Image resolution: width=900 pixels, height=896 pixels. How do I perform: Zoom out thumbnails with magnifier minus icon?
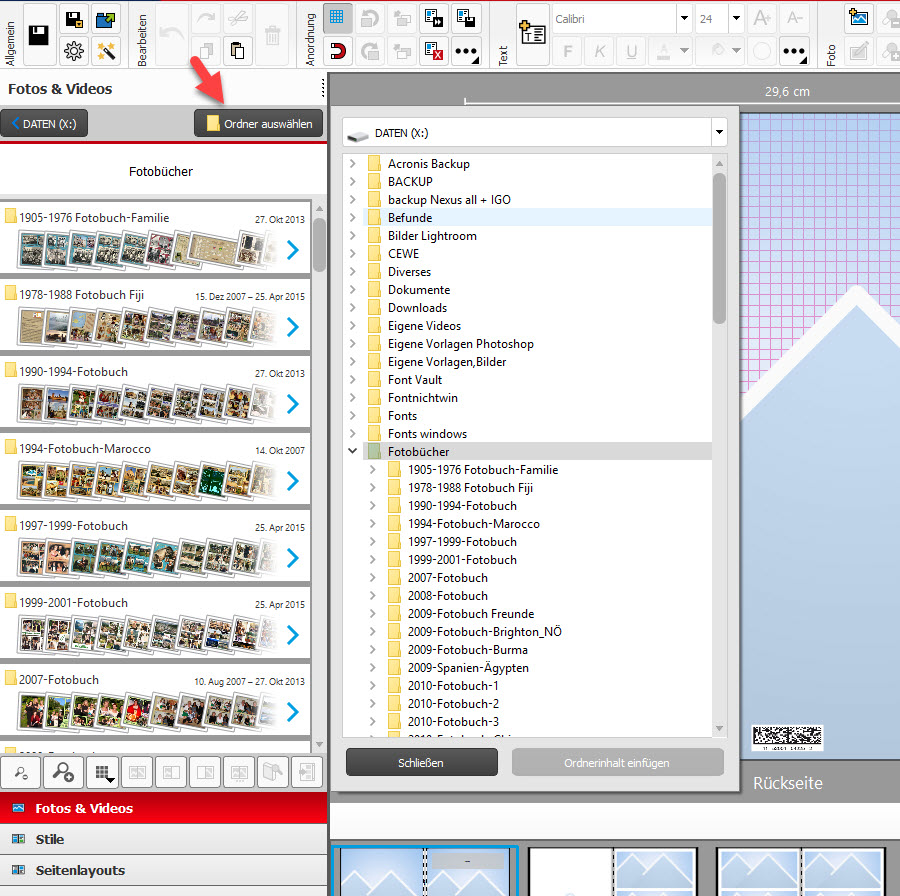pos(20,771)
